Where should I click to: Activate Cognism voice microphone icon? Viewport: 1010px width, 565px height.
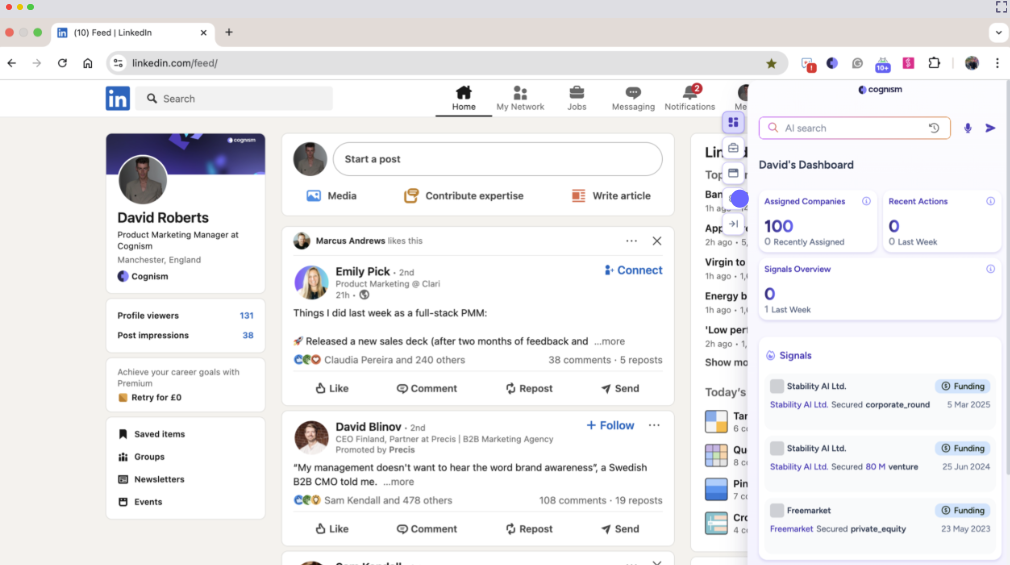(967, 128)
